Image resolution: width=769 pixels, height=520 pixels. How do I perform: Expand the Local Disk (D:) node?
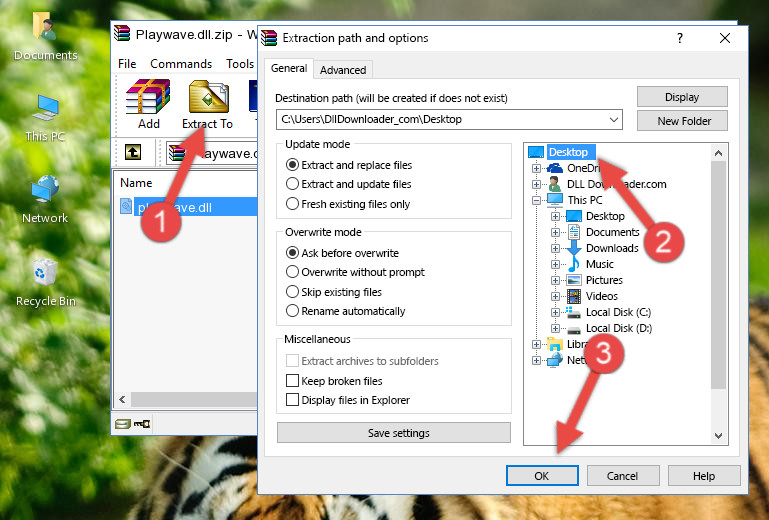[555, 329]
